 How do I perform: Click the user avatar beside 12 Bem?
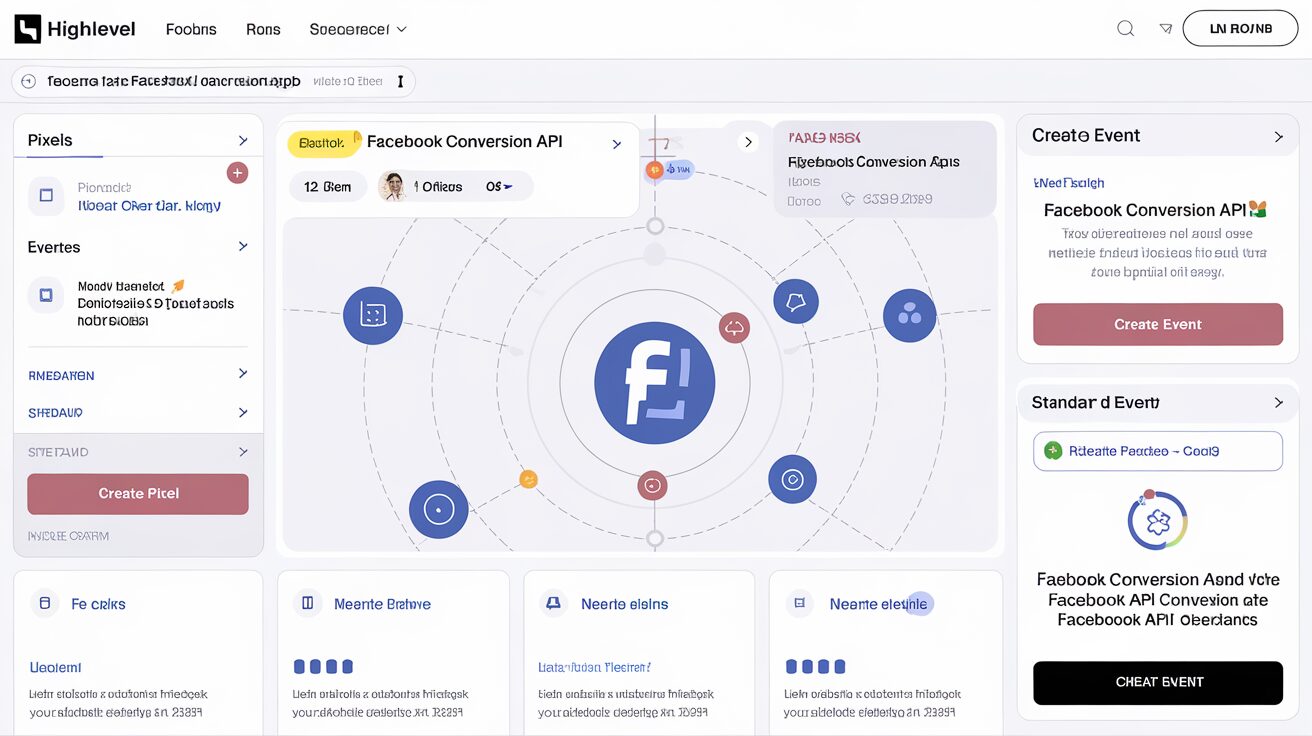pyautogui.click(x=392, y=186)
